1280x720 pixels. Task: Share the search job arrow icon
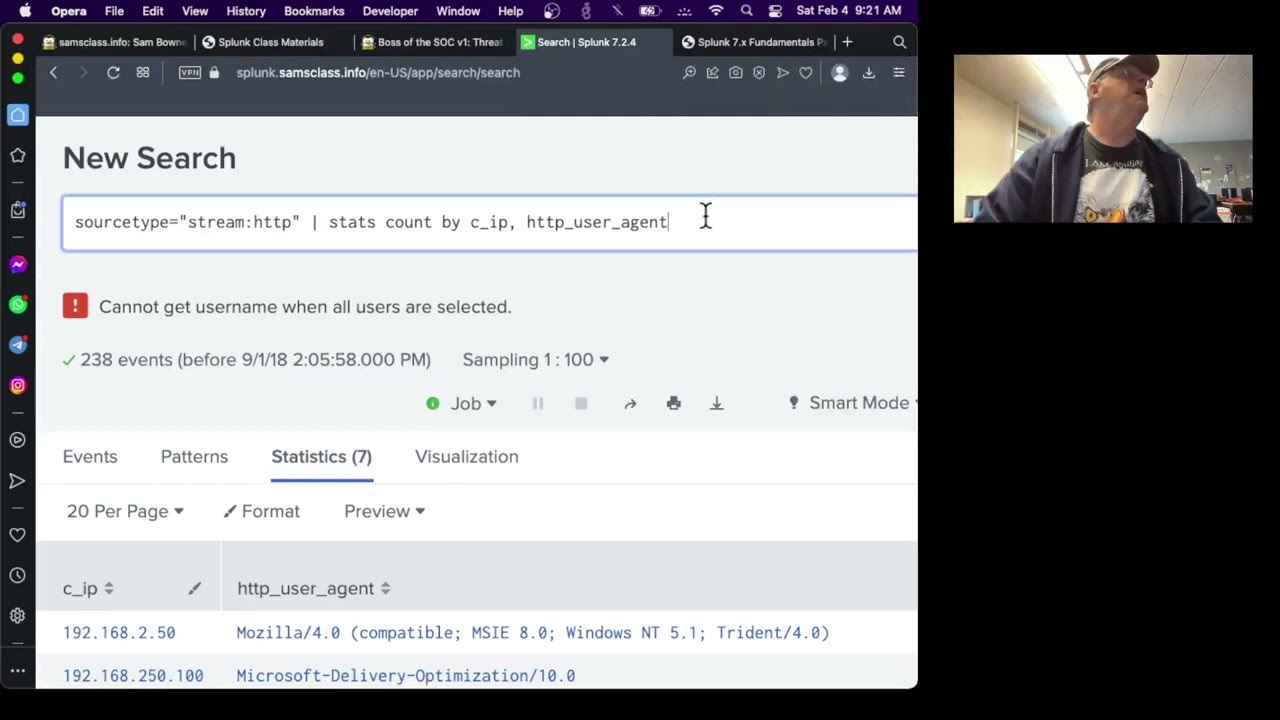(x=630, y=403)
